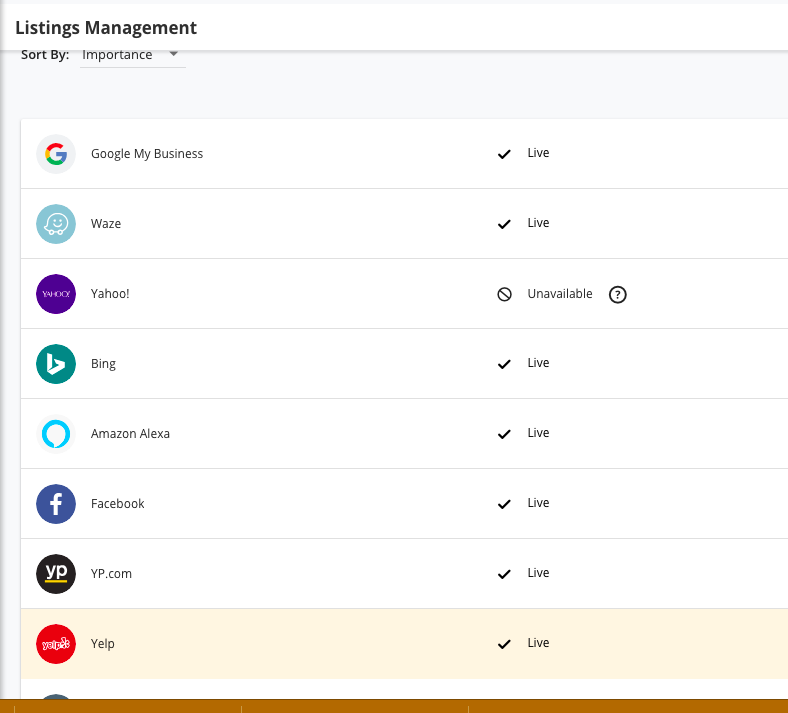Click the Live checkmark for Bing
Screen dimensions: 788x713
pyautogui.click(x=505, y=364)
